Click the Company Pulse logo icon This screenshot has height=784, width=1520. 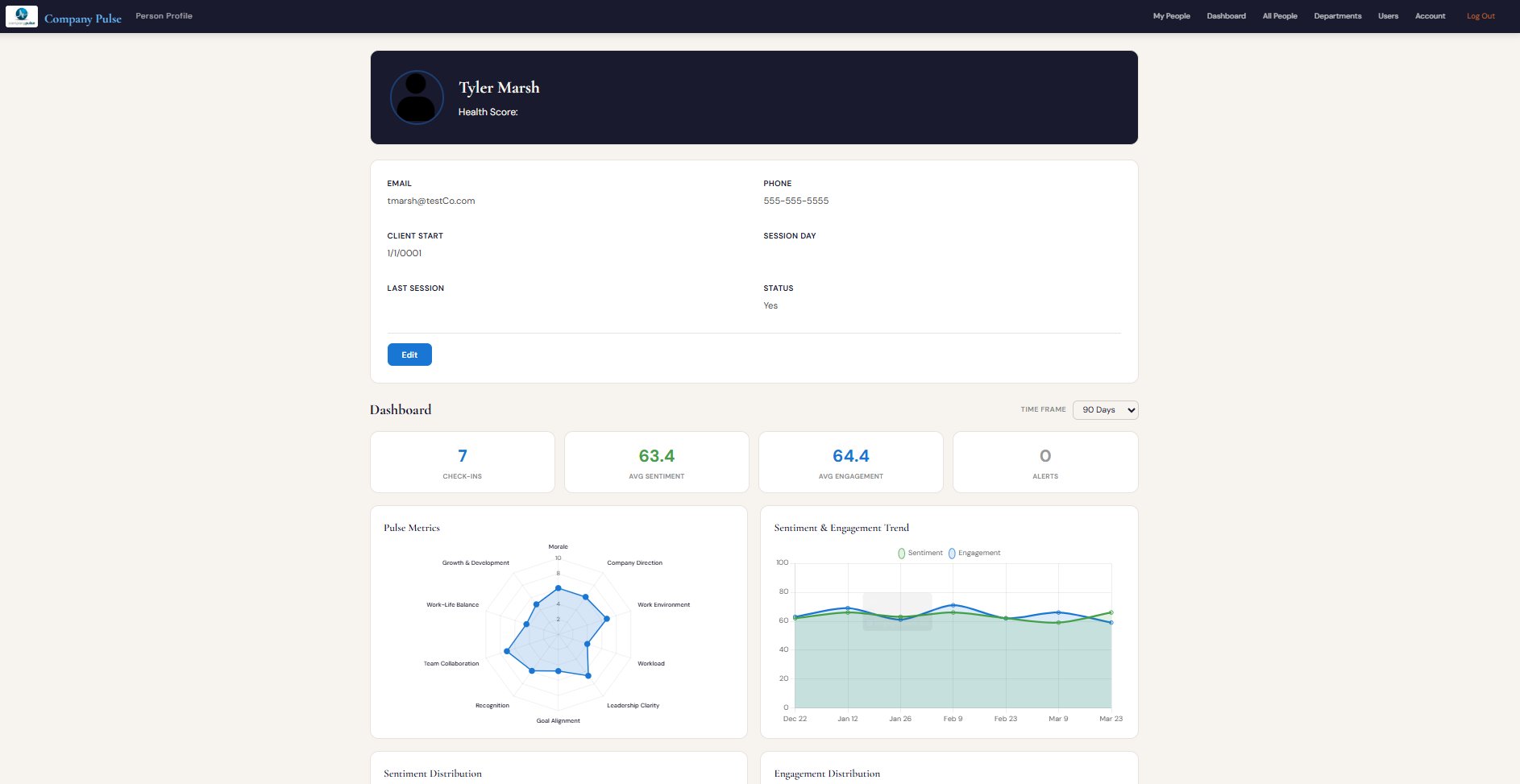point(22,16)
